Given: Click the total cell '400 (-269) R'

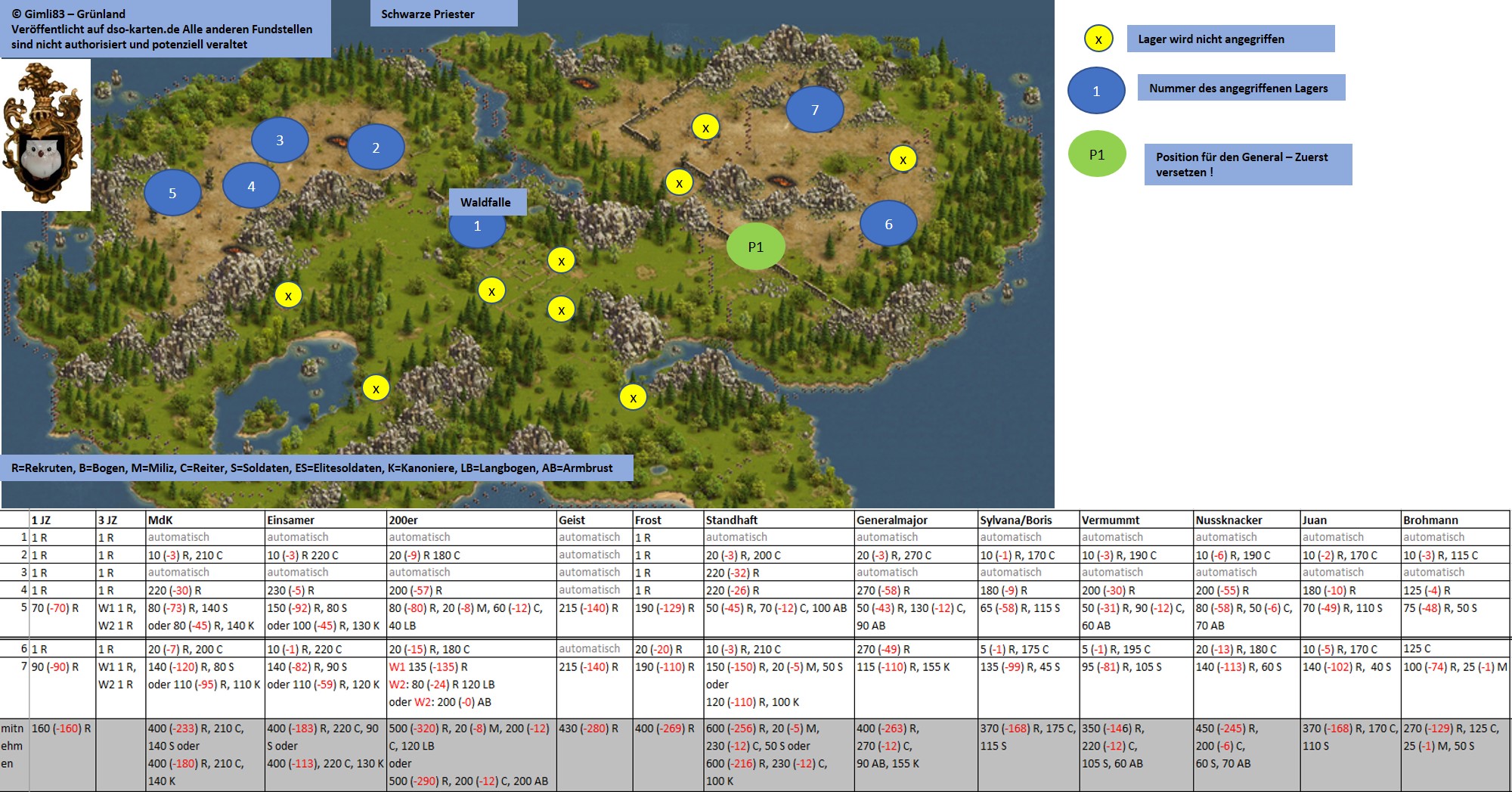Looking at the screenshot, I should (x=668, y=755).
